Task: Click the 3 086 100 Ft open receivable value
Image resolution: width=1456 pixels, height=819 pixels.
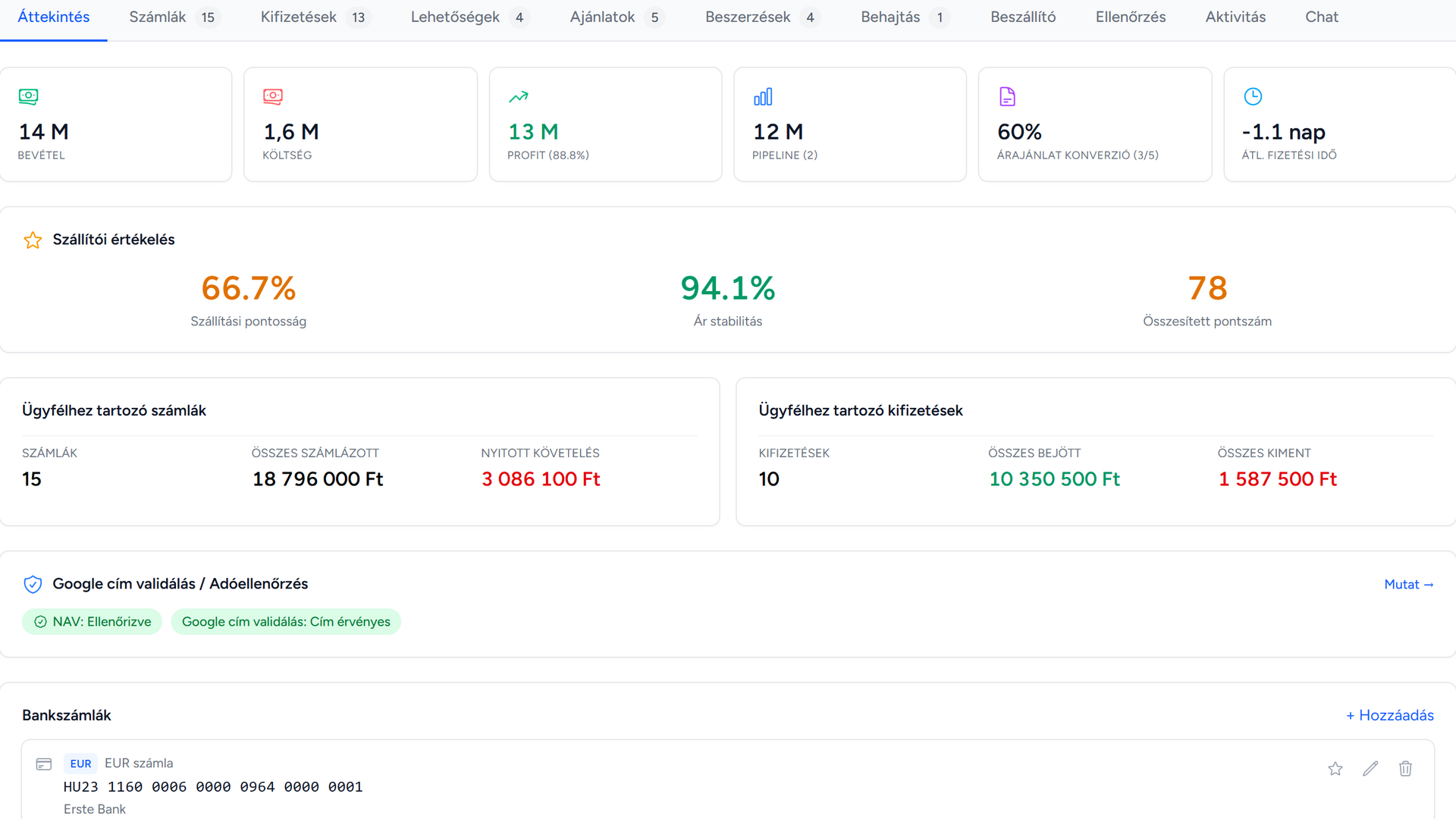Action: 541,479
